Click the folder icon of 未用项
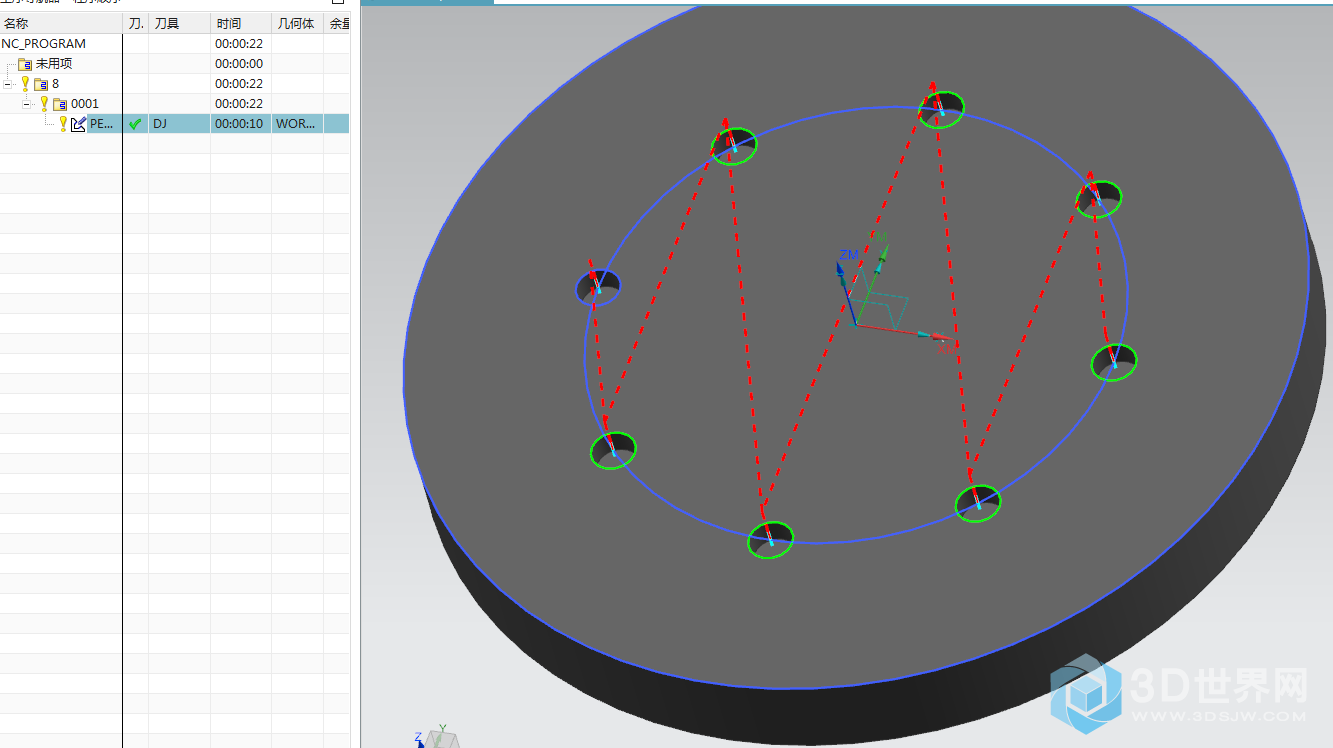The height and width of the screenshot is (748, 1333). (x=25, y=64)
